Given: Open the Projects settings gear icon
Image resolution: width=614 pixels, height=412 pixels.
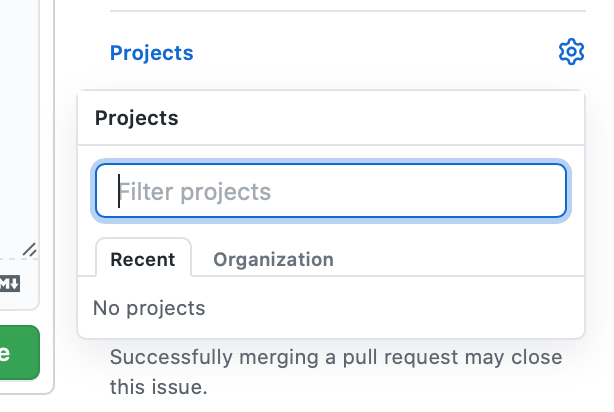Looking at the screenshot, I should click(571, 52).
